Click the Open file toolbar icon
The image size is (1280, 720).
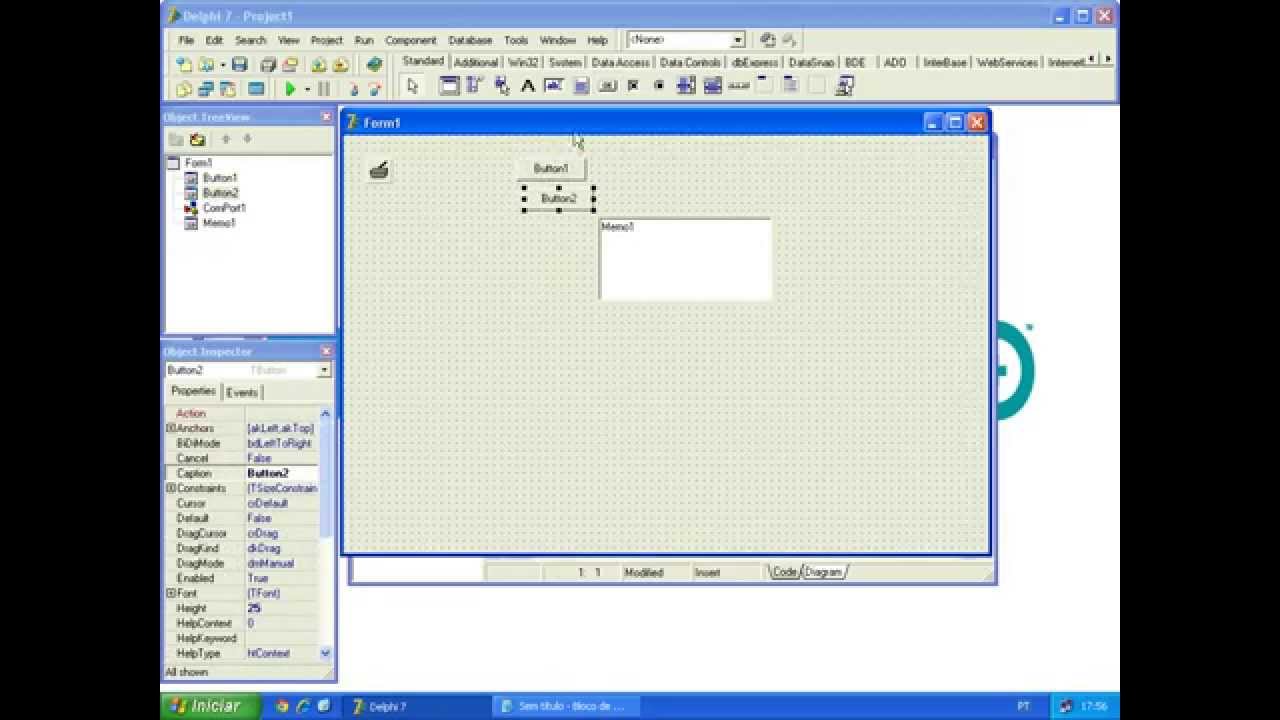point(205,64)
